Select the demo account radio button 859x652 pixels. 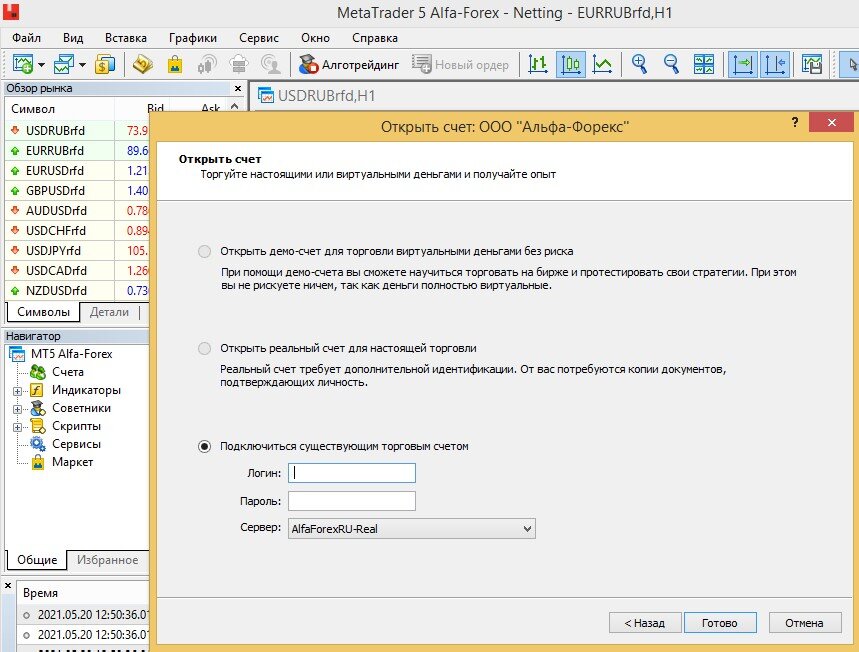[204, 251]
